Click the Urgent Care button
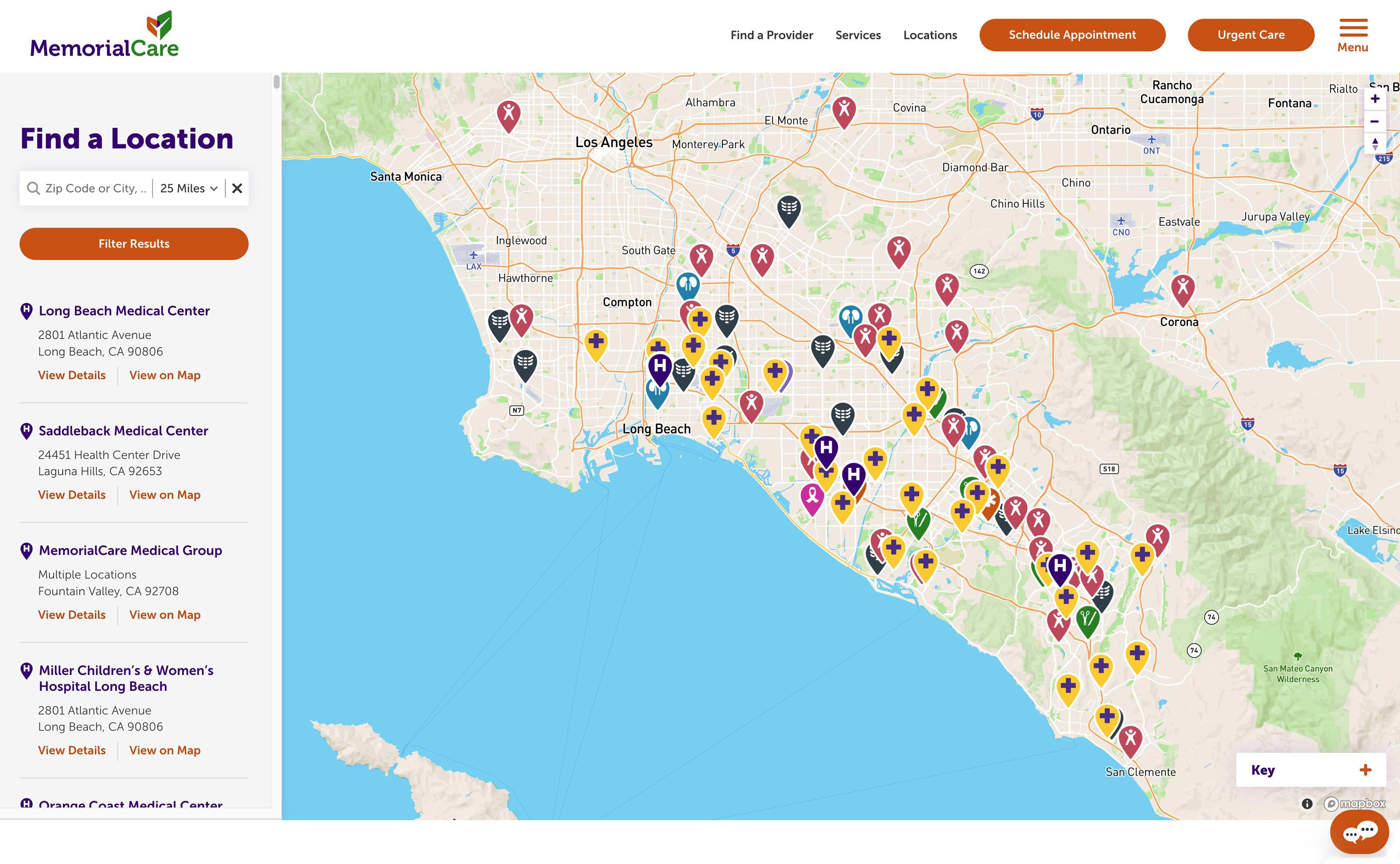The width and height of the screenshot is (1400, 864). [1251, 35]
